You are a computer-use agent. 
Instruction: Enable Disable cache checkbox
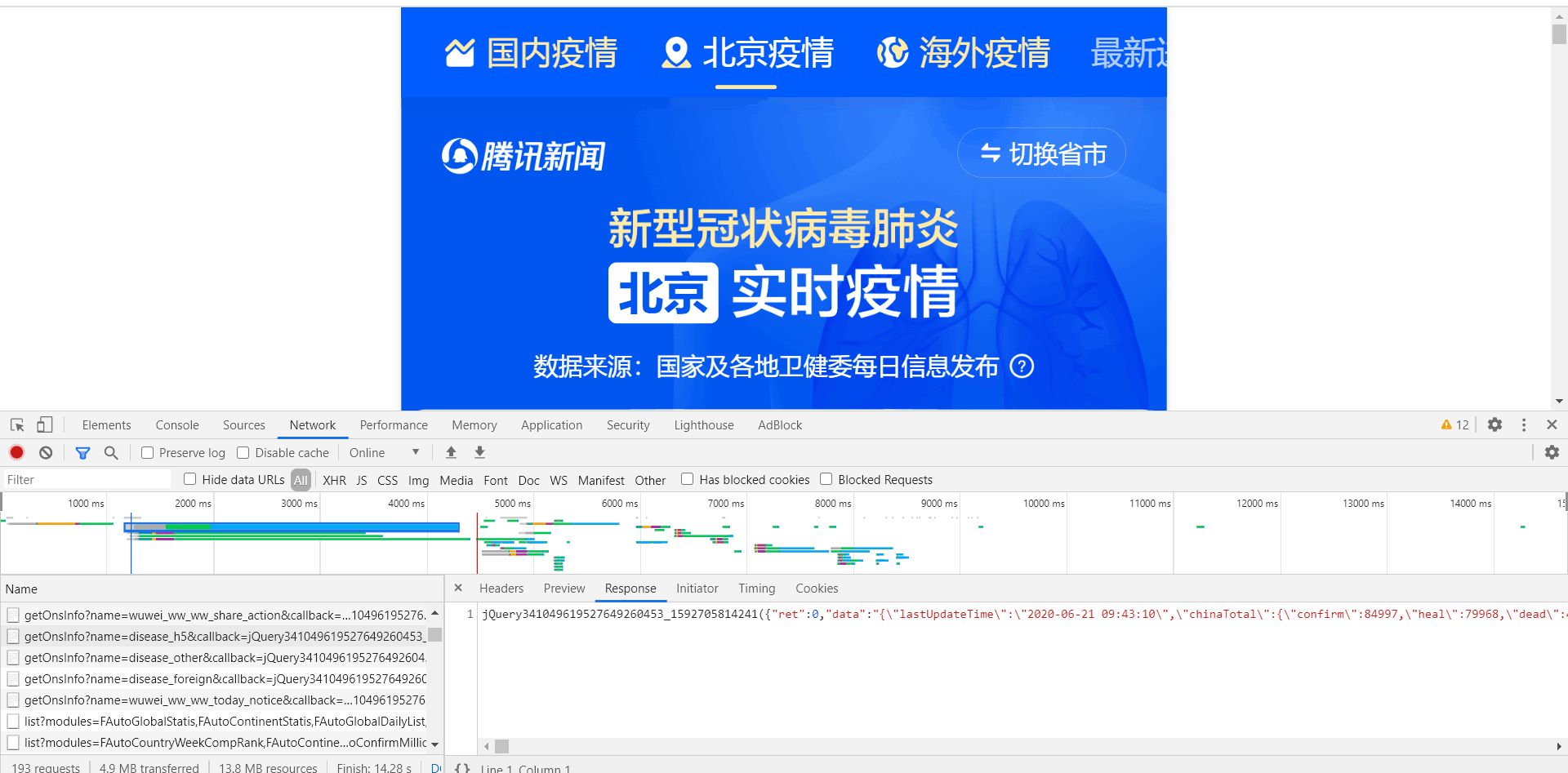pyautogui.click(x=243, y=453)
